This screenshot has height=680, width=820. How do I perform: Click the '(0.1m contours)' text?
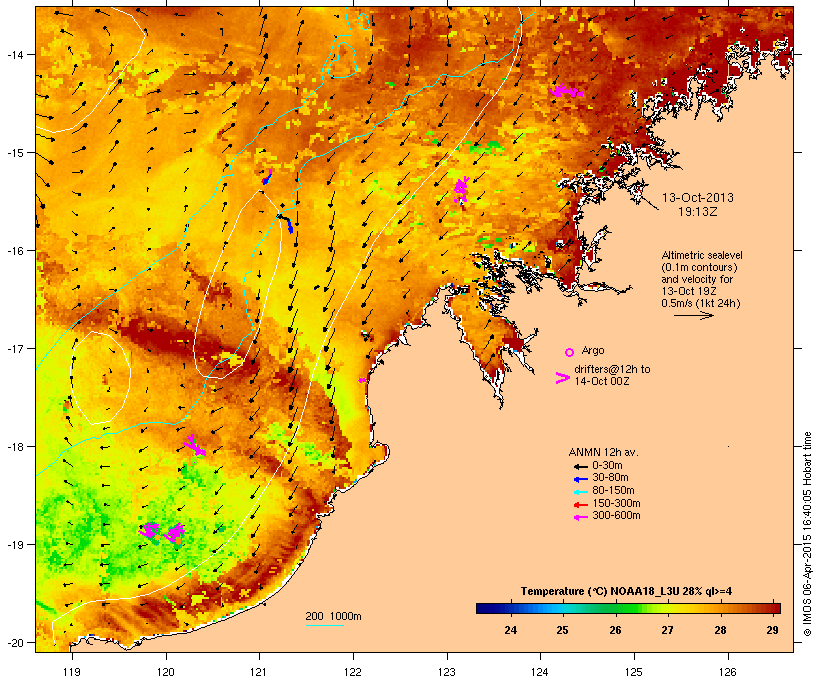pyautogui.click(x=699, y=267)
